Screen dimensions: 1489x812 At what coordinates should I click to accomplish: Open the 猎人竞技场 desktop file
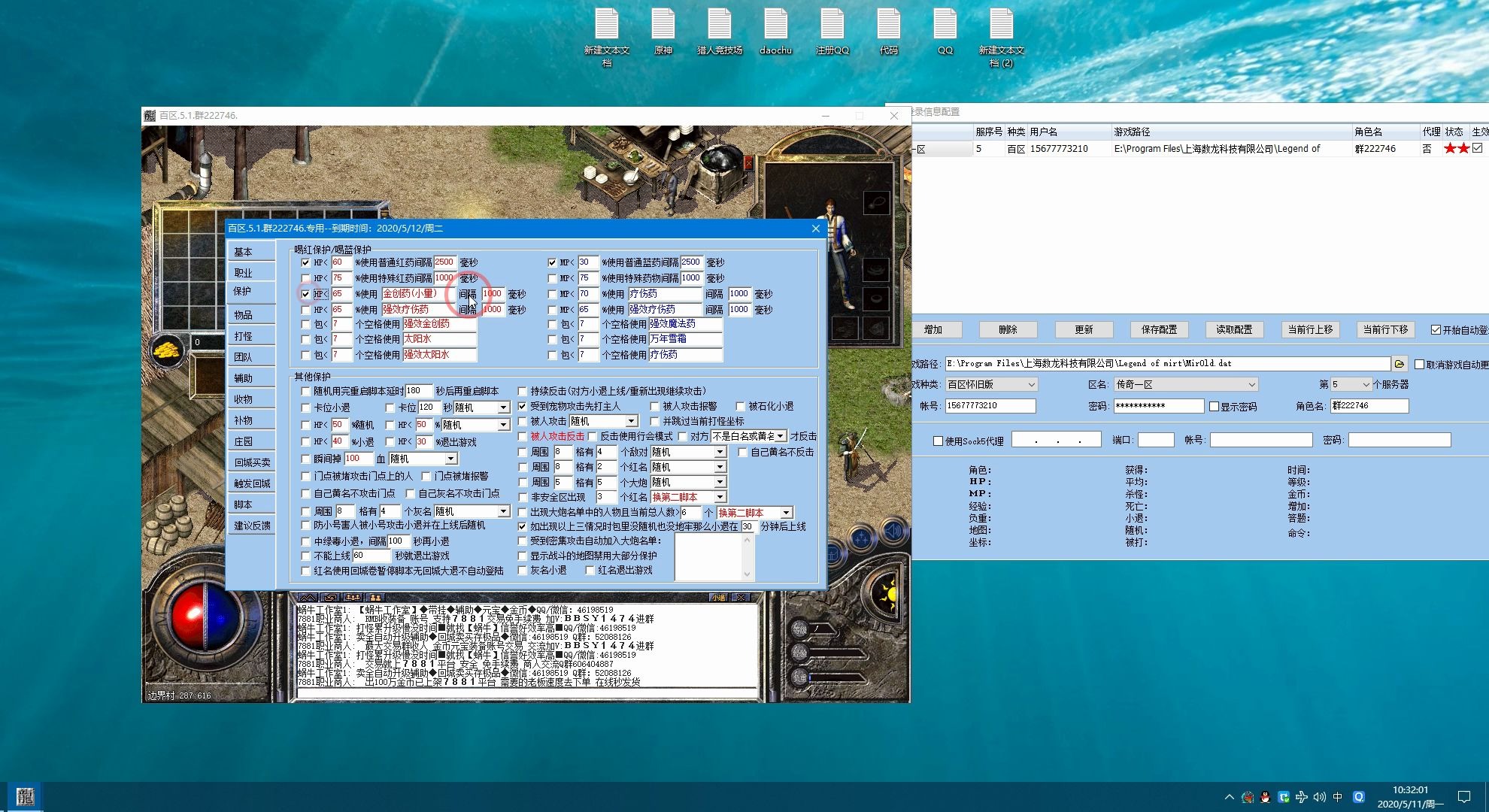click(719, 30)
